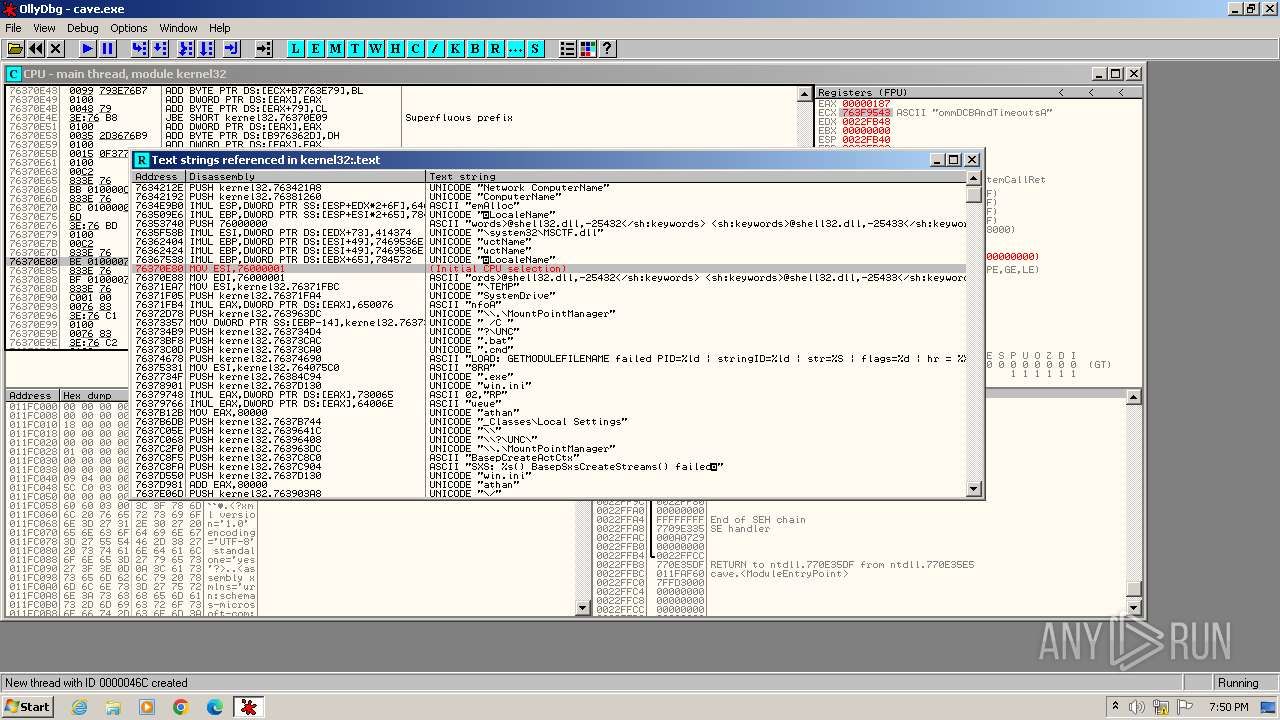Click the Disassembly column header
Screen dimensions: 1280x720
(x=306, y=177)
